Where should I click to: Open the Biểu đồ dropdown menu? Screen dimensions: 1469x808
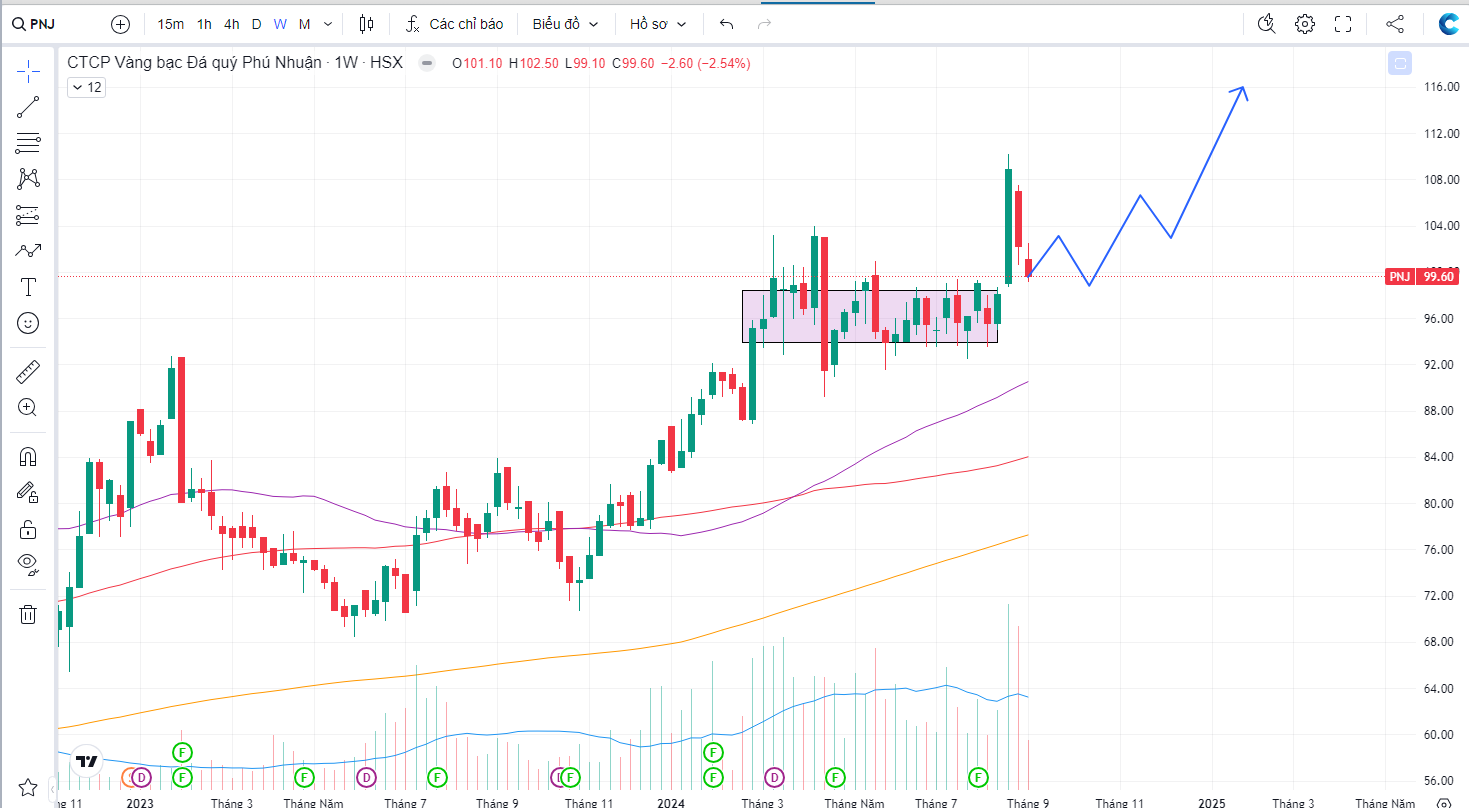click(565, 24)
